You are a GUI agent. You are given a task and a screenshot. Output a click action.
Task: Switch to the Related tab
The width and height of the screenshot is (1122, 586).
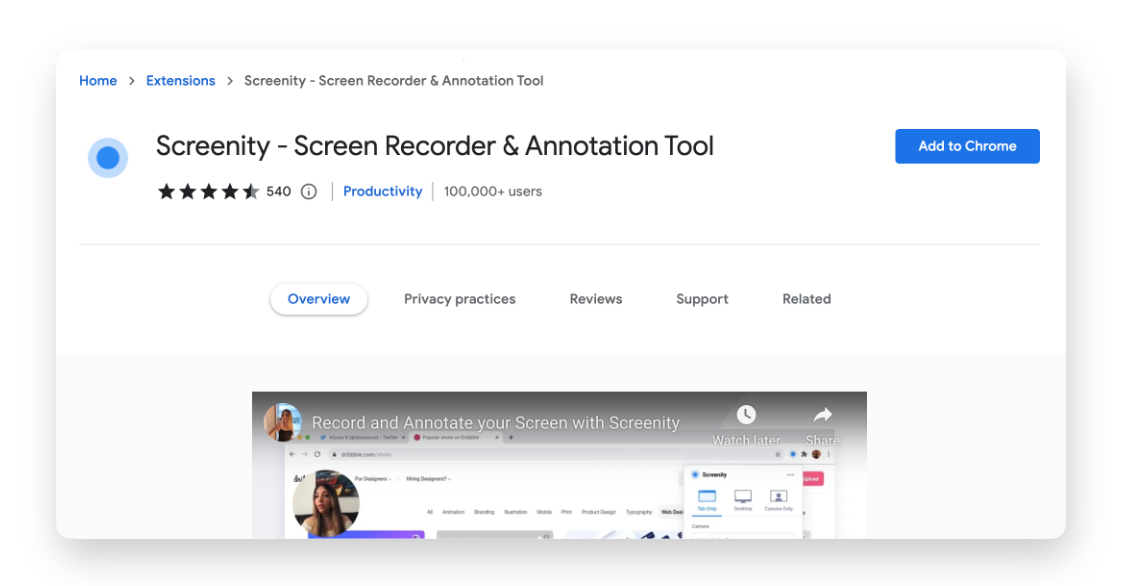point(806,299)
